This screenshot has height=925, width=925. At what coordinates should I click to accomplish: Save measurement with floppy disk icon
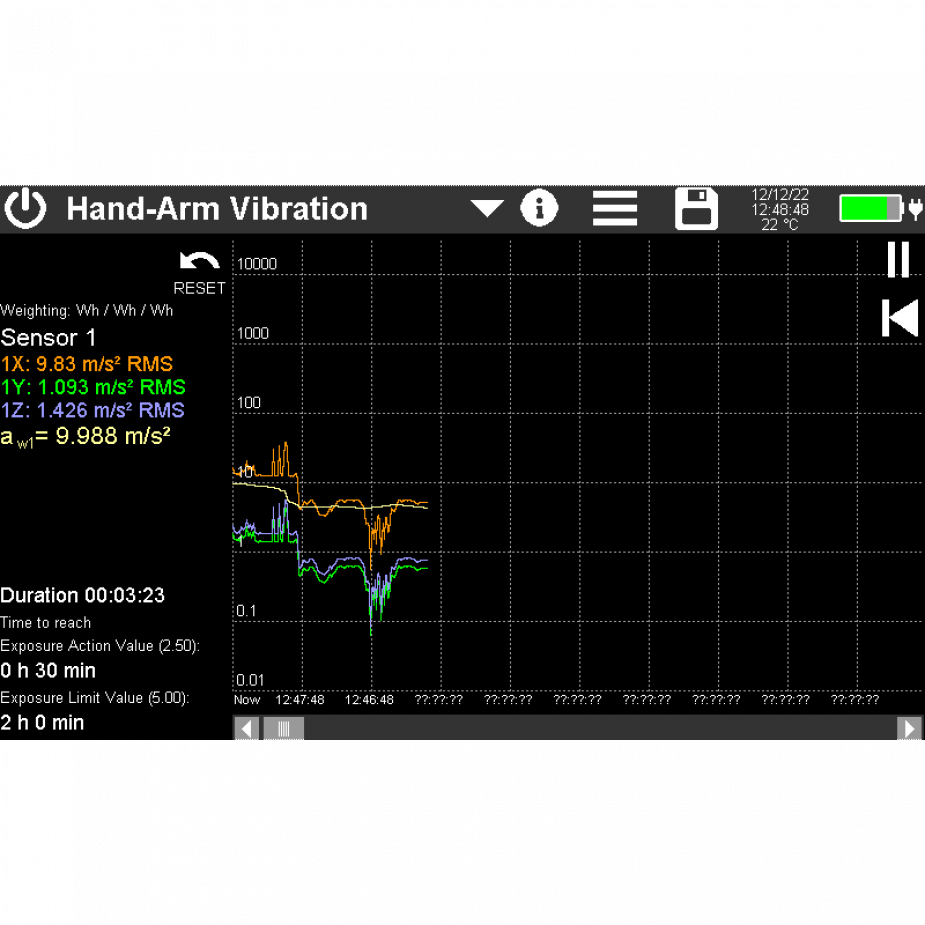(697, 208)
